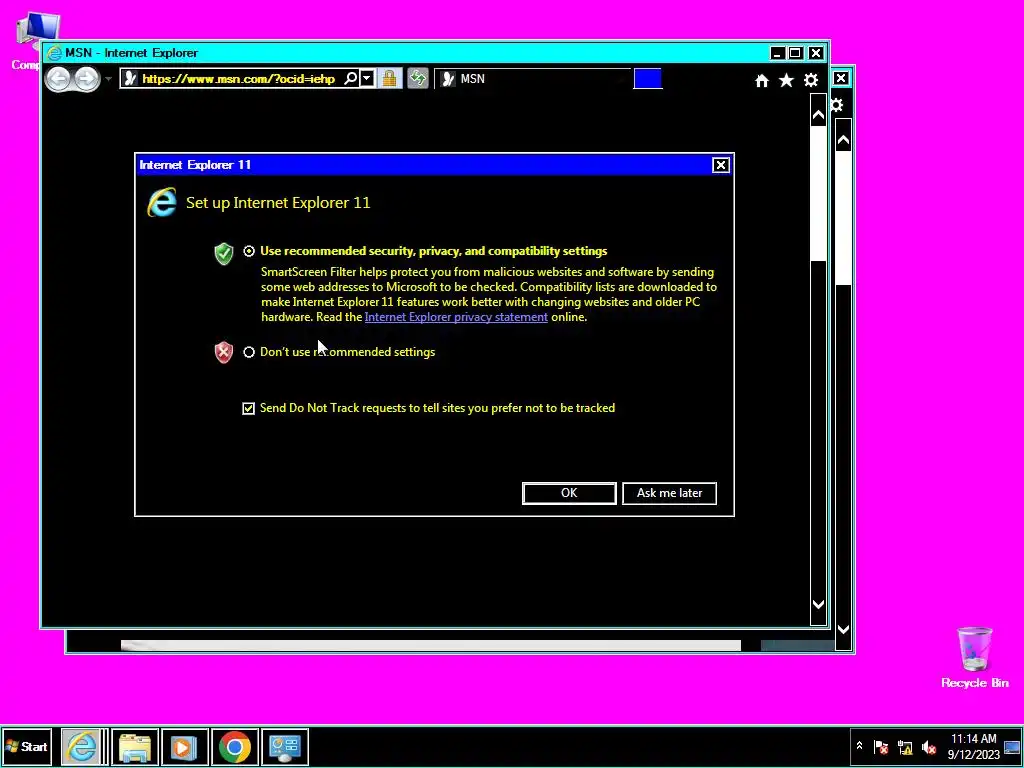This screenshot has width=1024, height=768.
Task: Click scroll up arrow of back window
Action: pyautogui.click(x=844, y=140)
